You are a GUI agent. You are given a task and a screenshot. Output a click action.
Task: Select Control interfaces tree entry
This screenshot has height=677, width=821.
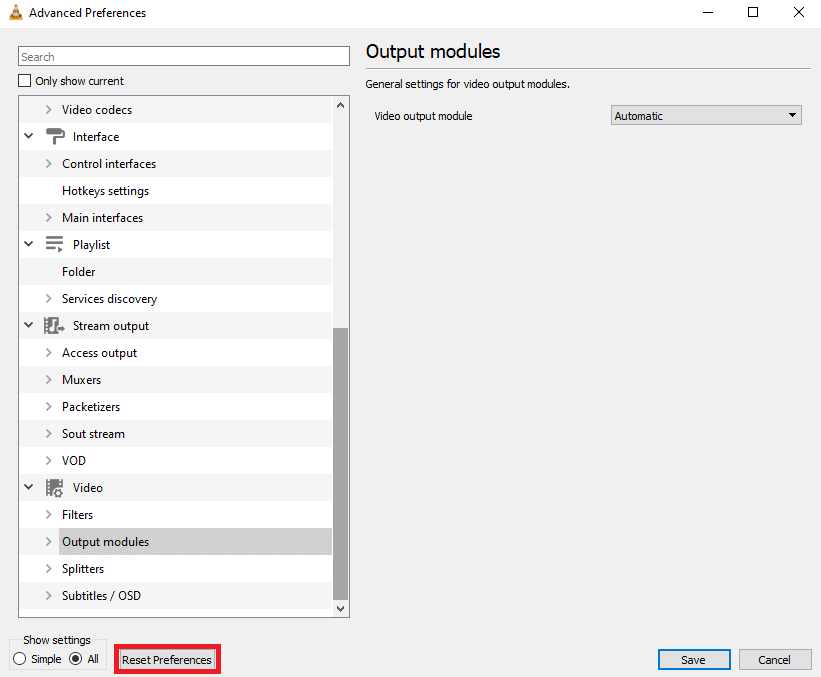click(109, 164)
